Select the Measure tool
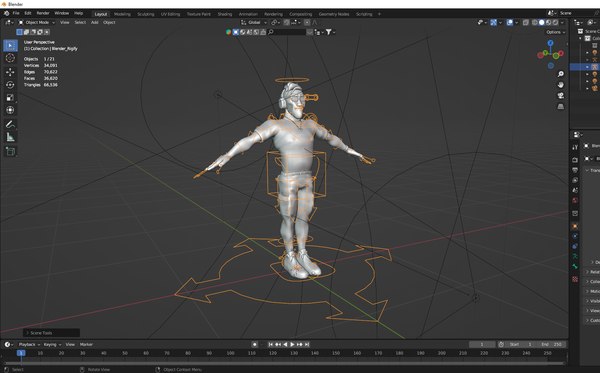The image size is (600, 373). [10, 137]
